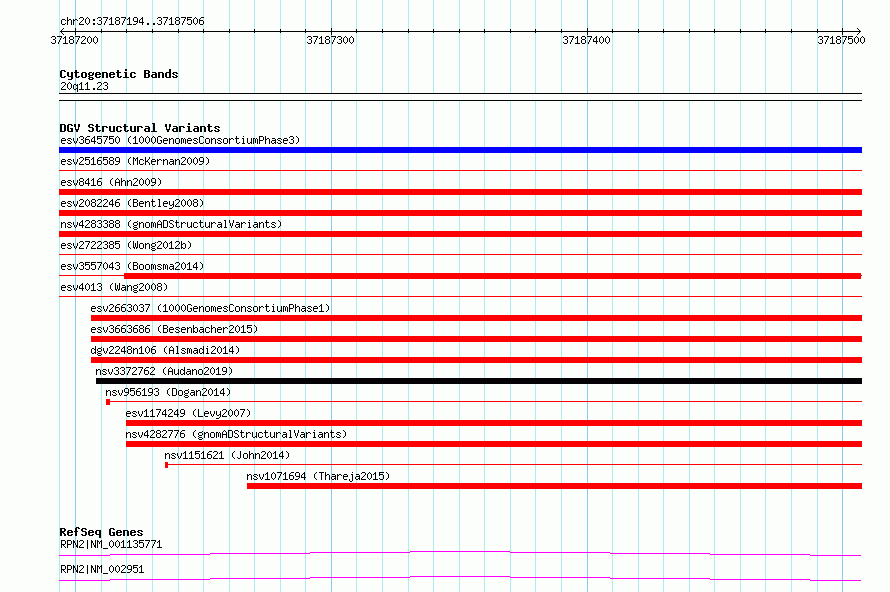This screenshot has height=592, width=890.
Task: Open nsv956193 (Dogan2014) variant label
Action: click(168, 392)
